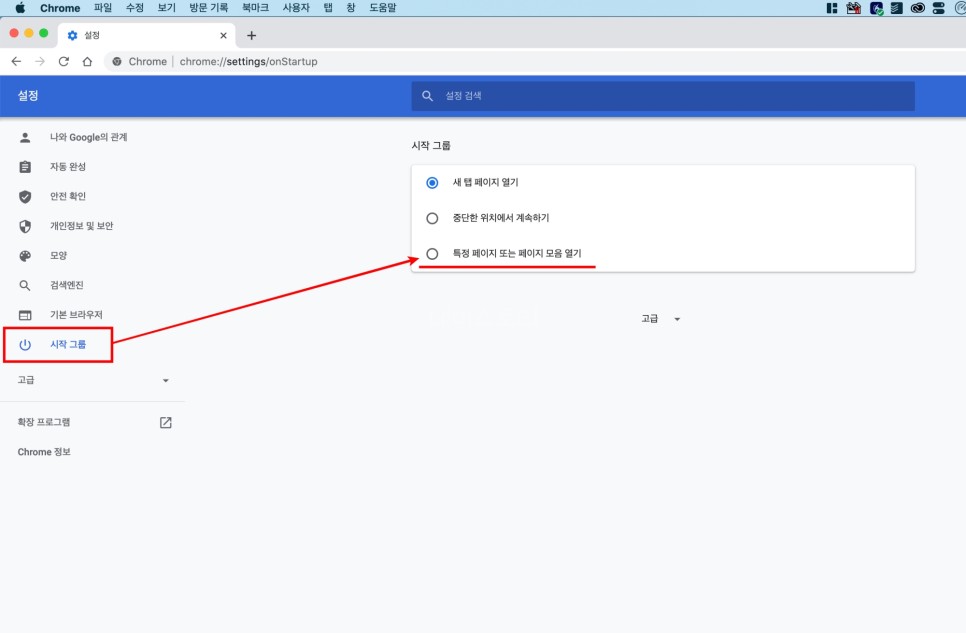
Task: Open the 수정 menu
Action: click(x=134, y=7)
